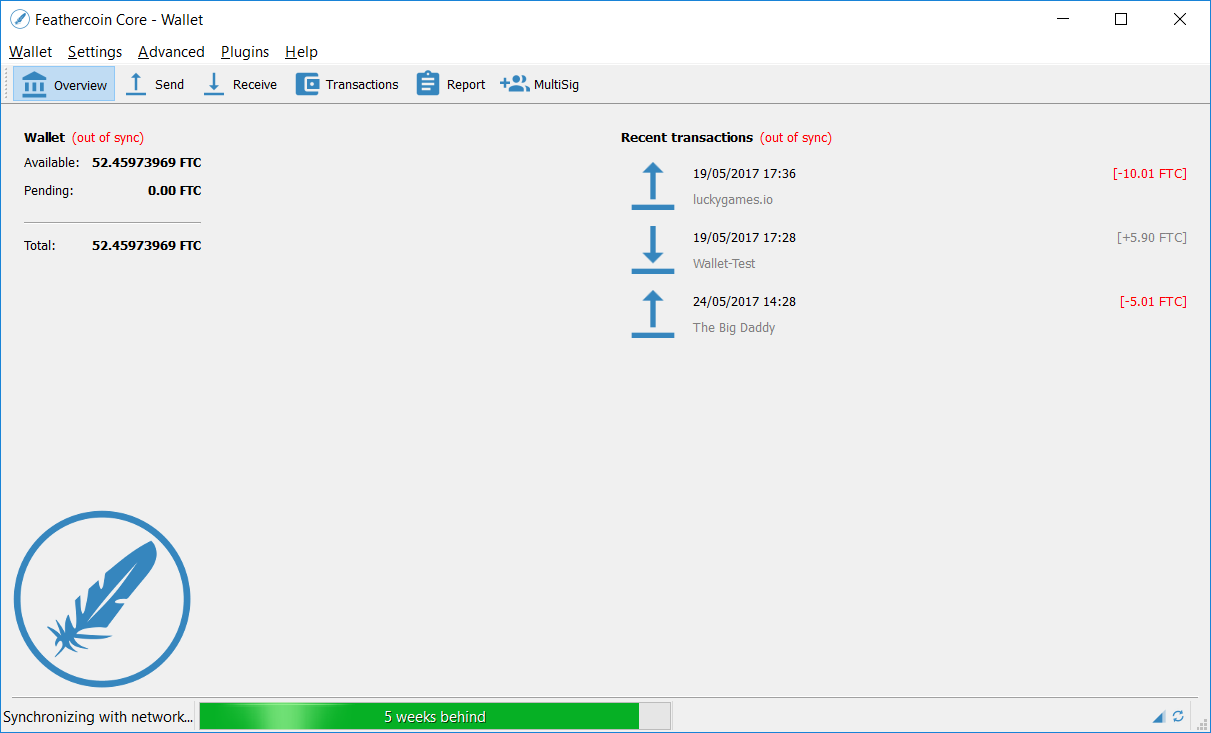Open the Send coins page
This screenshot has height=733, width=1211.
(x=155, y=85)
